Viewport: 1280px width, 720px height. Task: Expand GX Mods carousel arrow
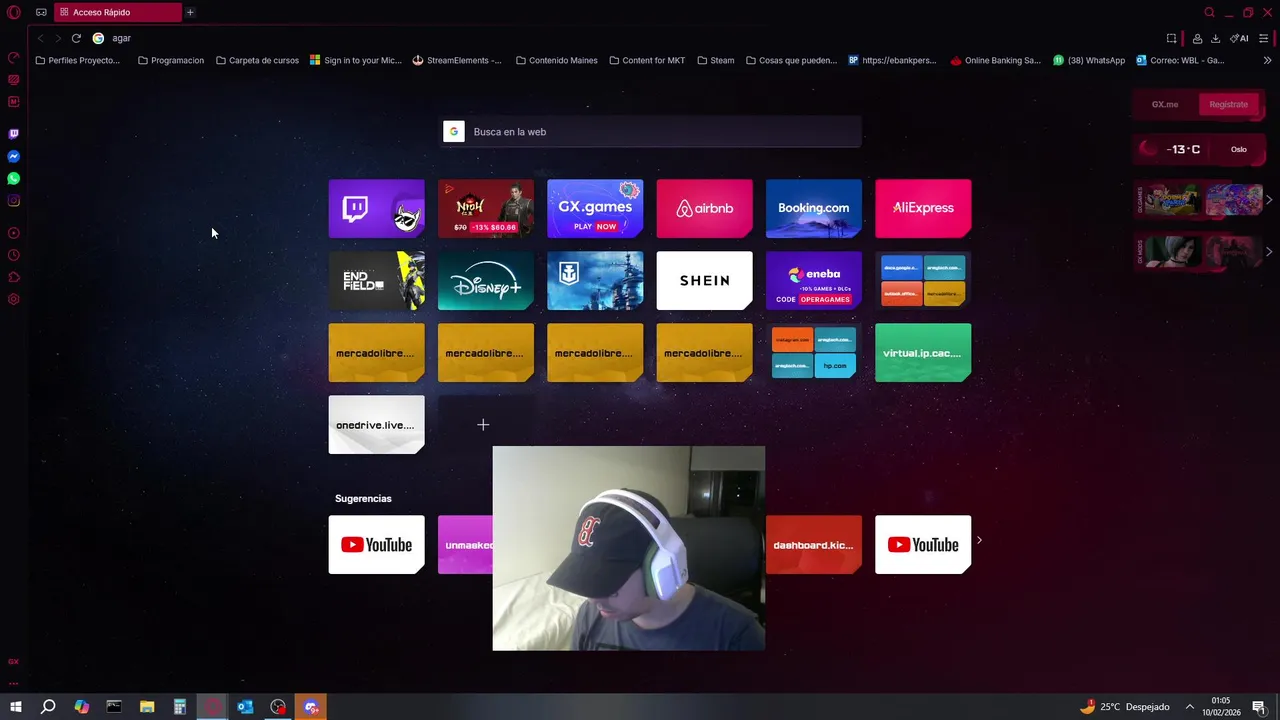click(x=1269, y=251)
